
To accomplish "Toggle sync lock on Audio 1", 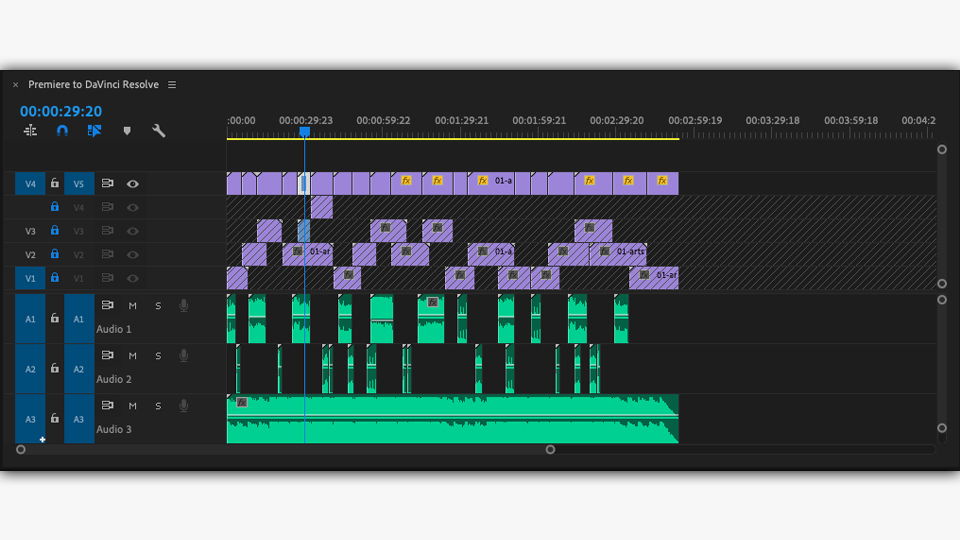I will (x=107, y=305).
